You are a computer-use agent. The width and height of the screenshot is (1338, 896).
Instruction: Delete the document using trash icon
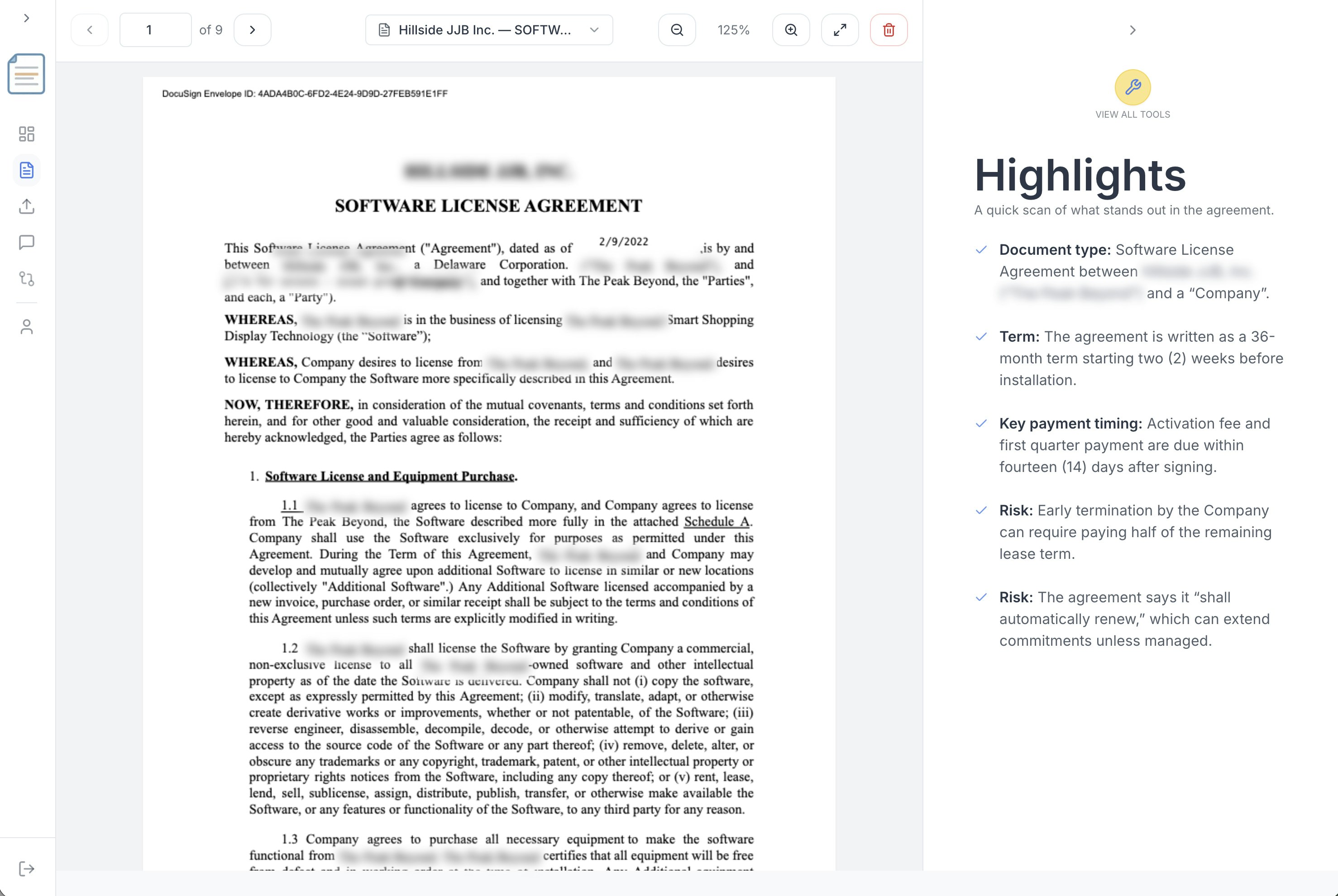[888, 30]
